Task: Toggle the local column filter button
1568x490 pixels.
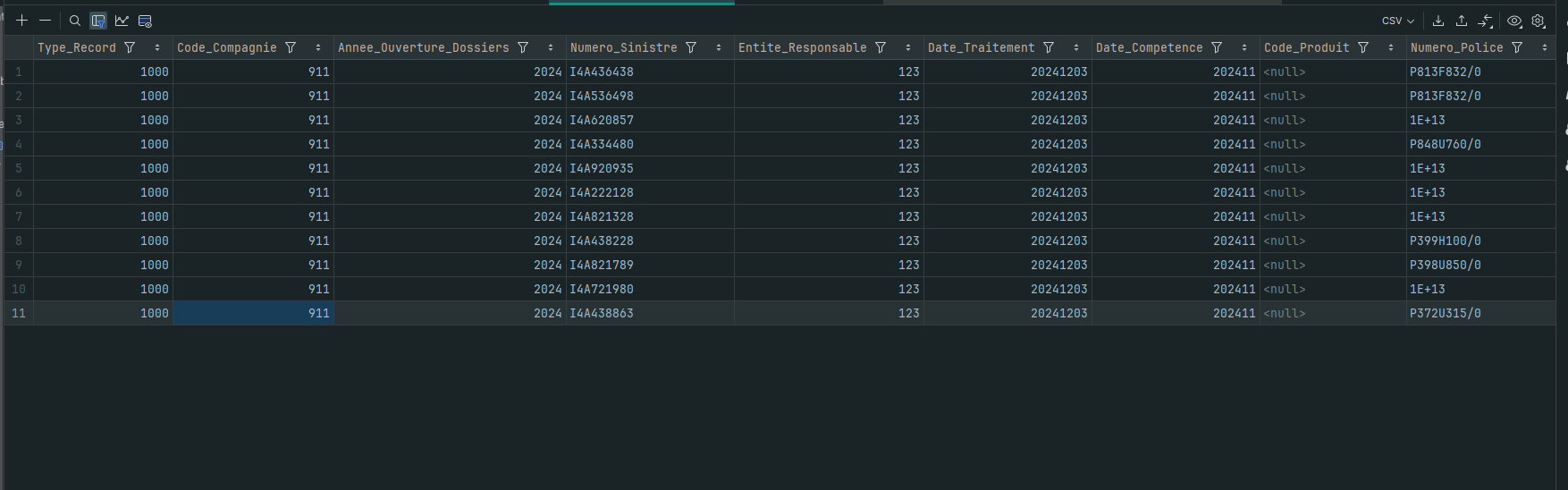Action: pos(98,21)
